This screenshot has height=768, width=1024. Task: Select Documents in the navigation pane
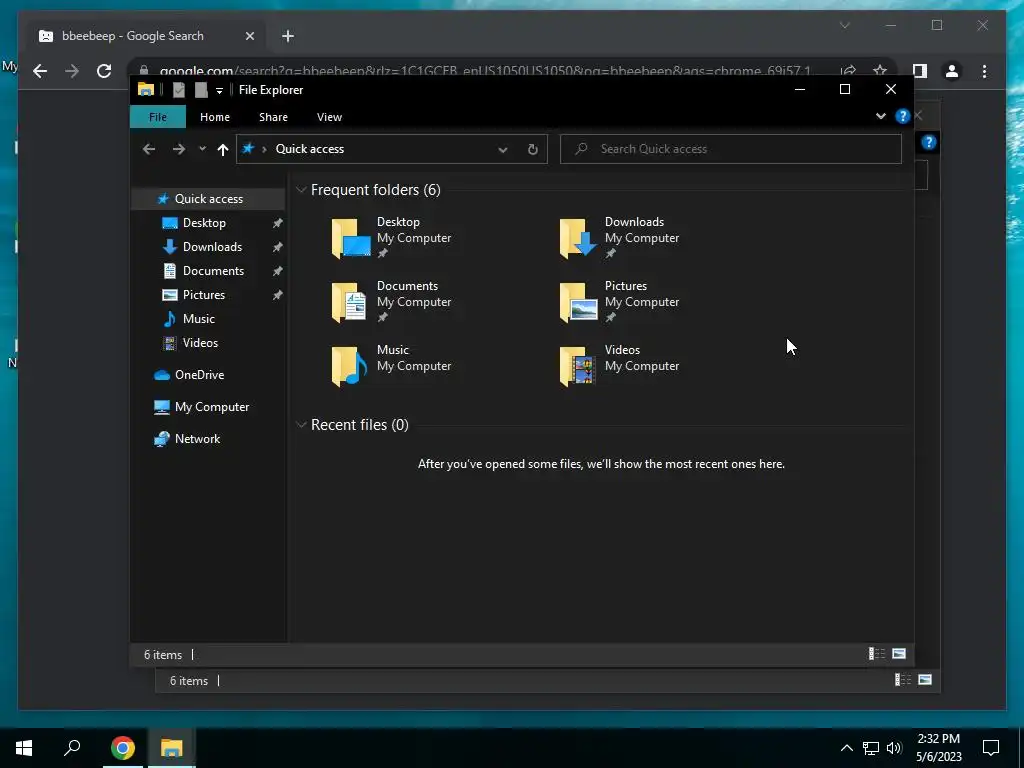(213, 271)
